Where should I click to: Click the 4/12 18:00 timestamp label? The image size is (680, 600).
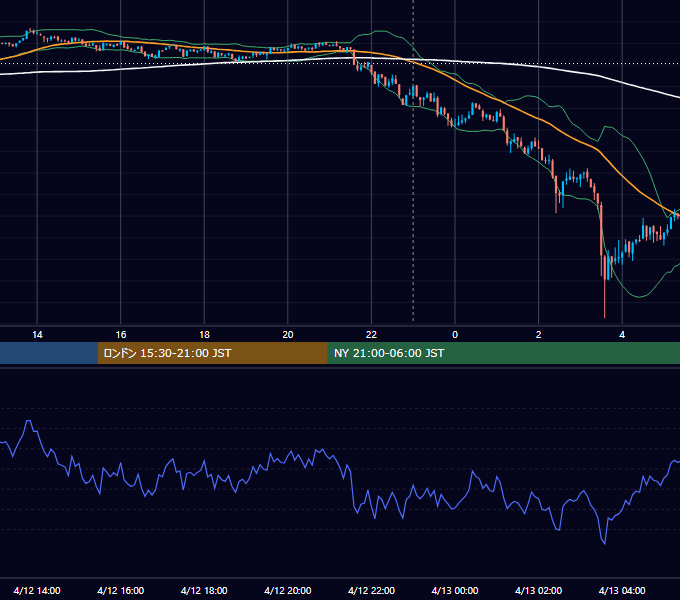click(x=204, y=590)
